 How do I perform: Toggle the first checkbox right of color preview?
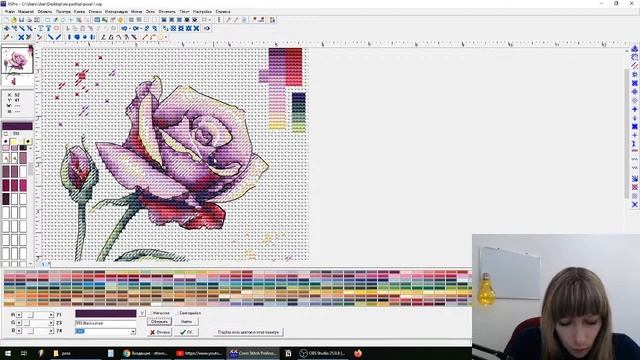click(x=150, y=313)
